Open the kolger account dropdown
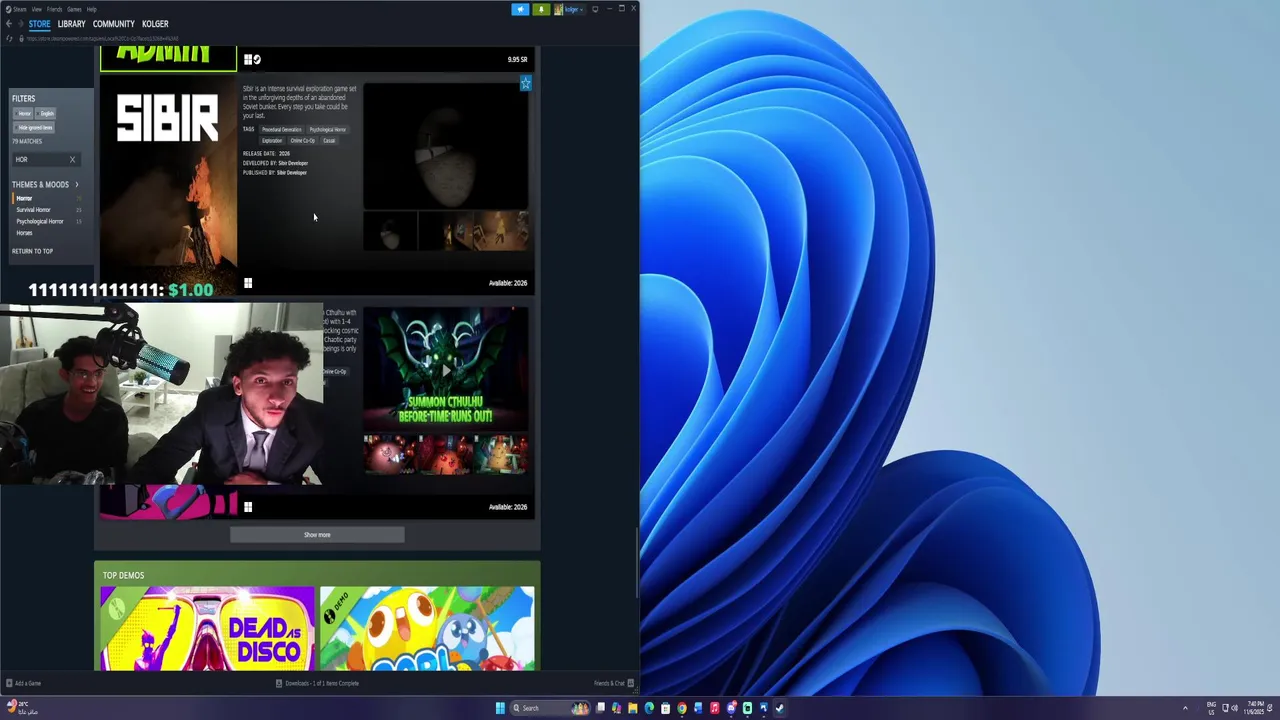Image resolution: width=1280 pixels, height=720 pixels. pyautogui.click(x=569, y=9)
